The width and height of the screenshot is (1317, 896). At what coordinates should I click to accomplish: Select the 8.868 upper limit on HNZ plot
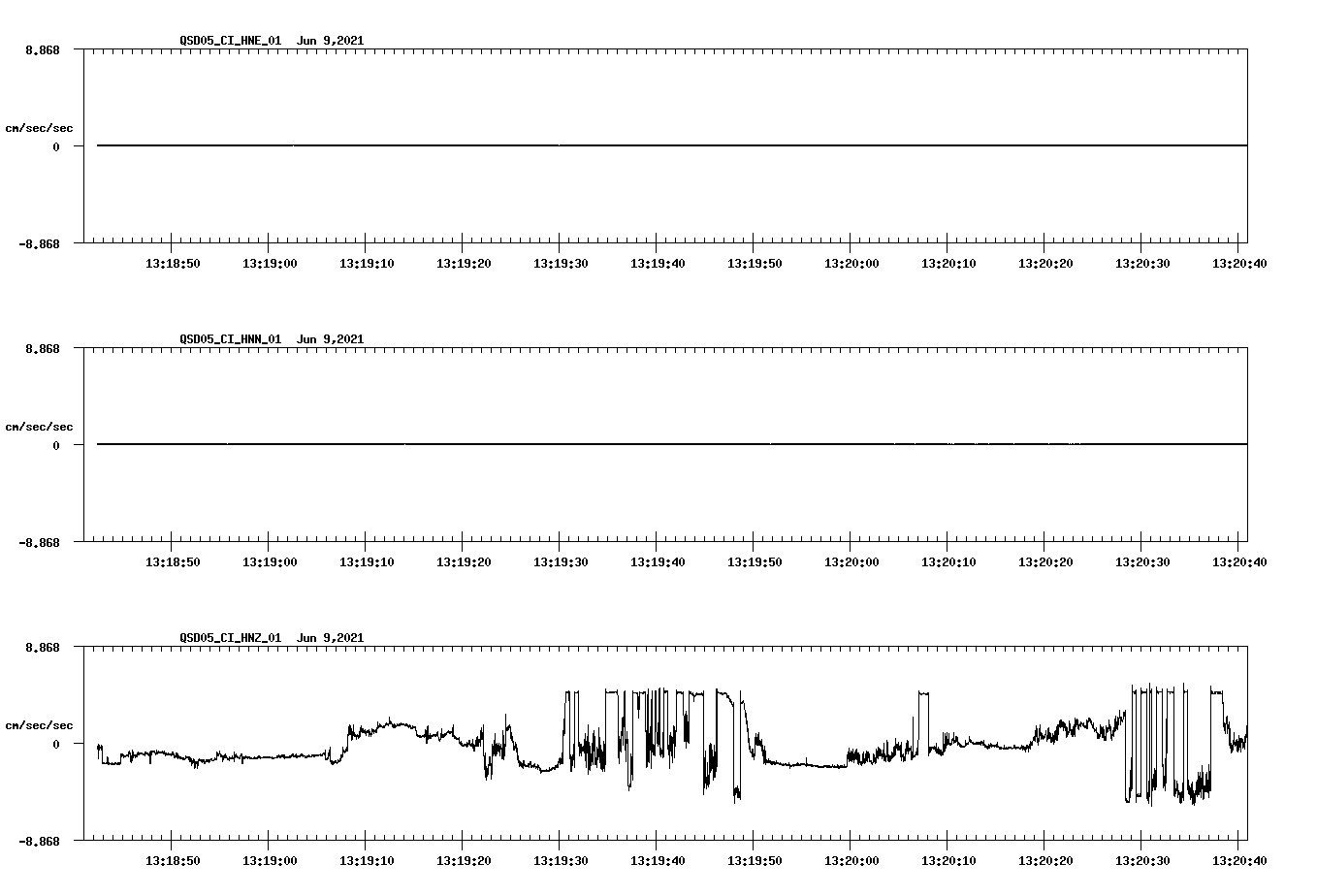point(43,647)
